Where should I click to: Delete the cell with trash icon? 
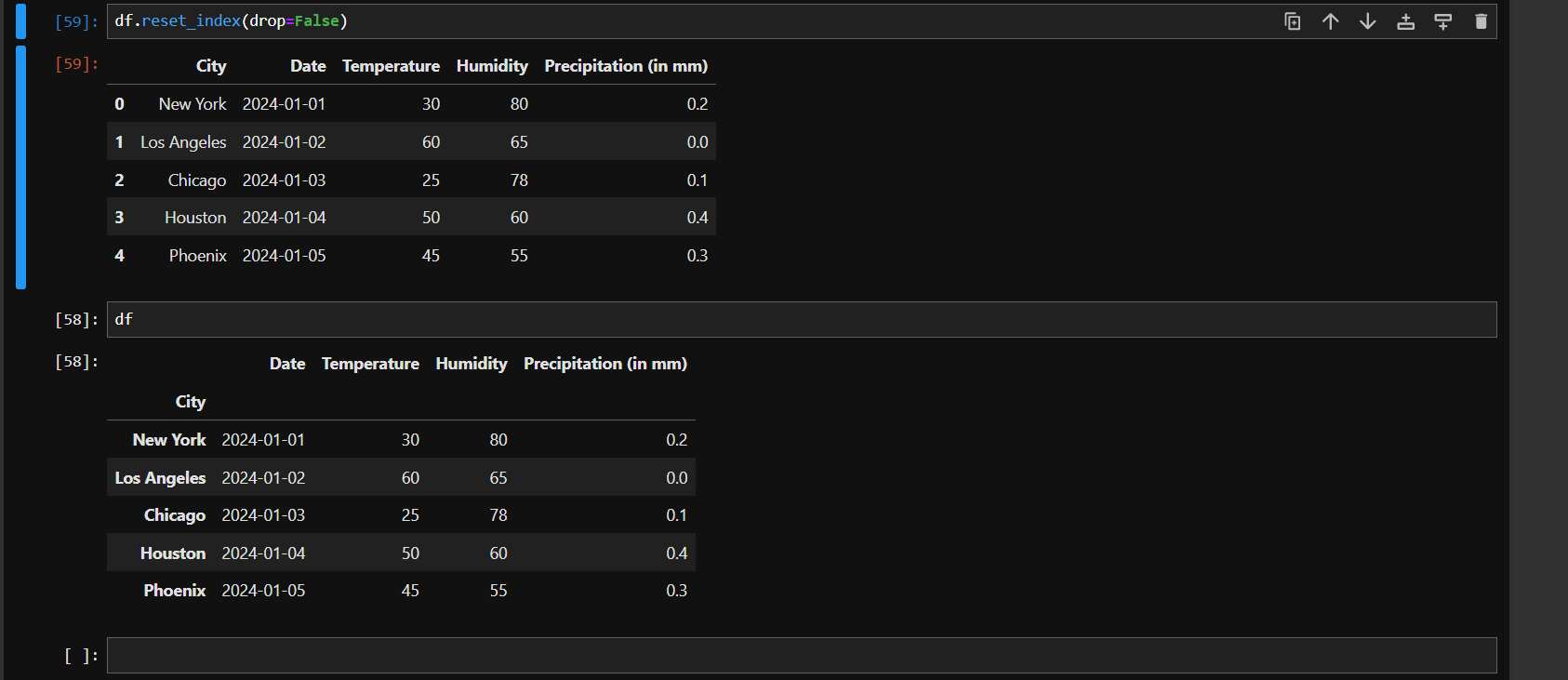tap(1482, 21)
